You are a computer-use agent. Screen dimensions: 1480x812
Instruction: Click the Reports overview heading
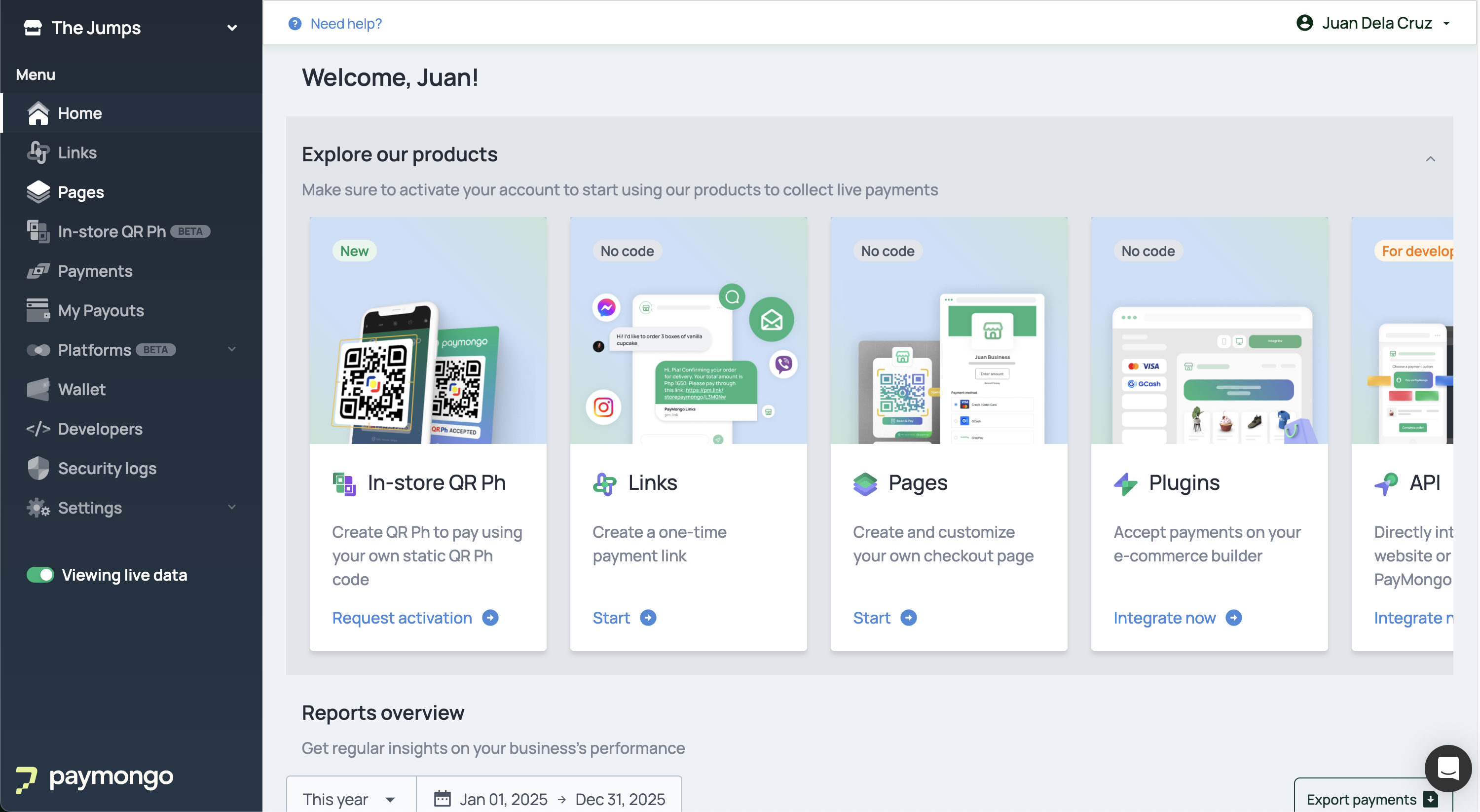[383, 712]
